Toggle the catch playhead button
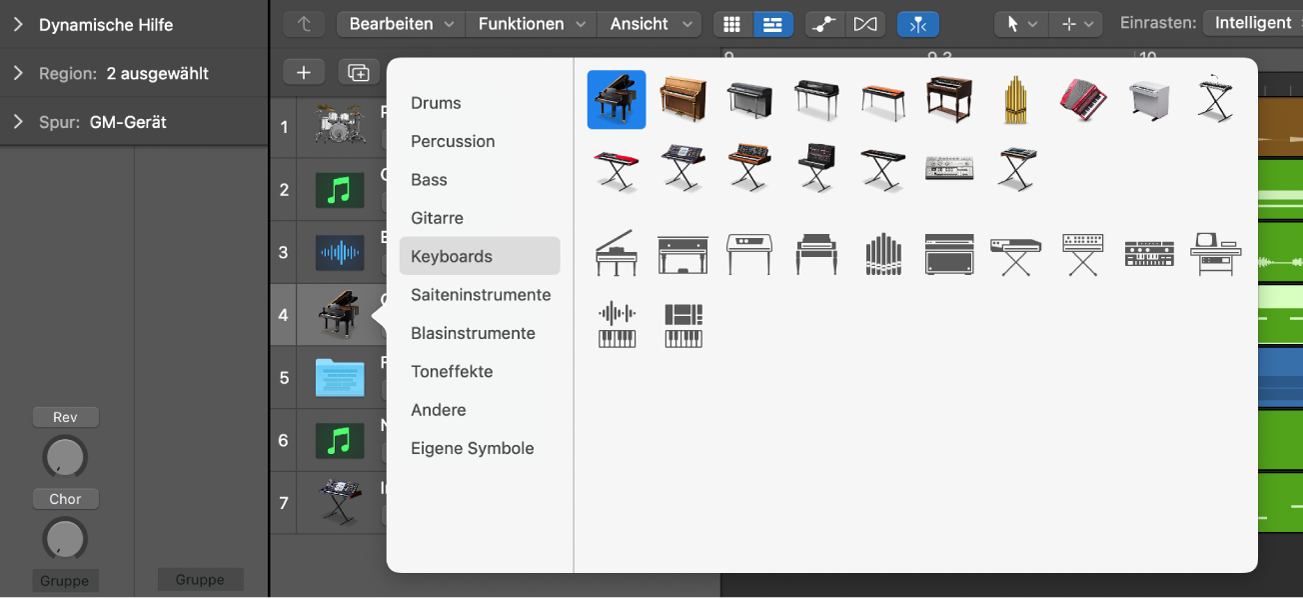This screenshot has height=599, width=1303. [918, 24]
